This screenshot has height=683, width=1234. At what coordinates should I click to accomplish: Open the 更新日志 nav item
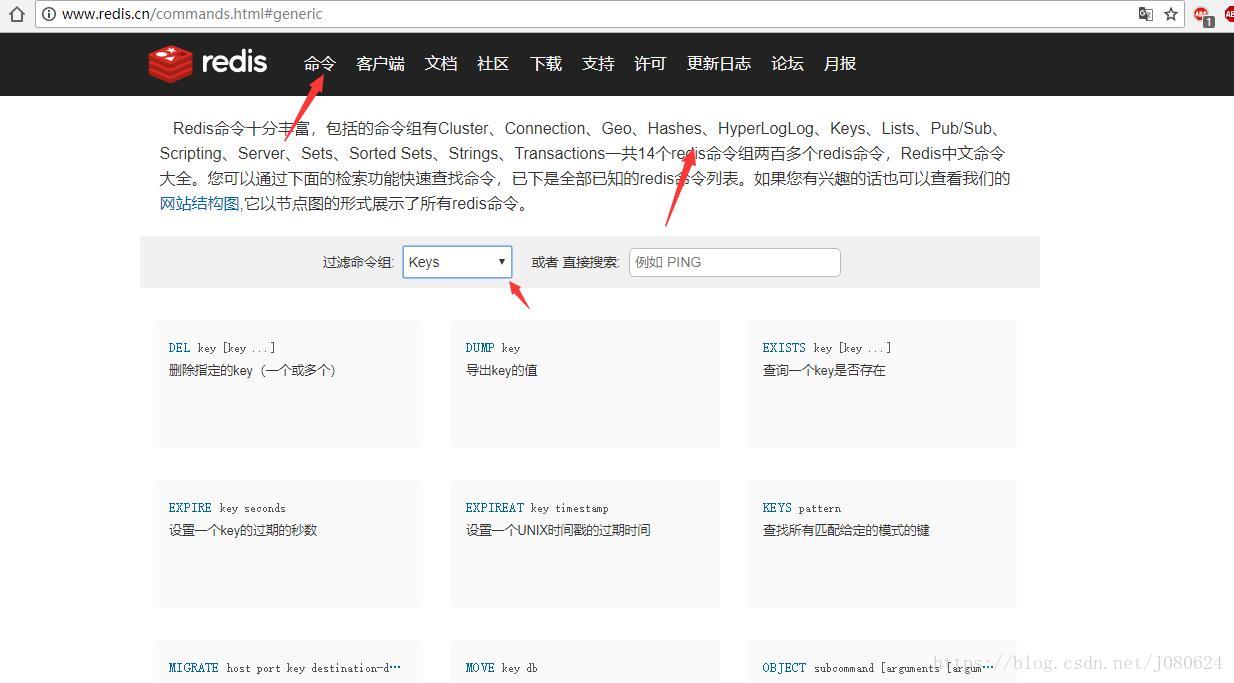[719, 63]
